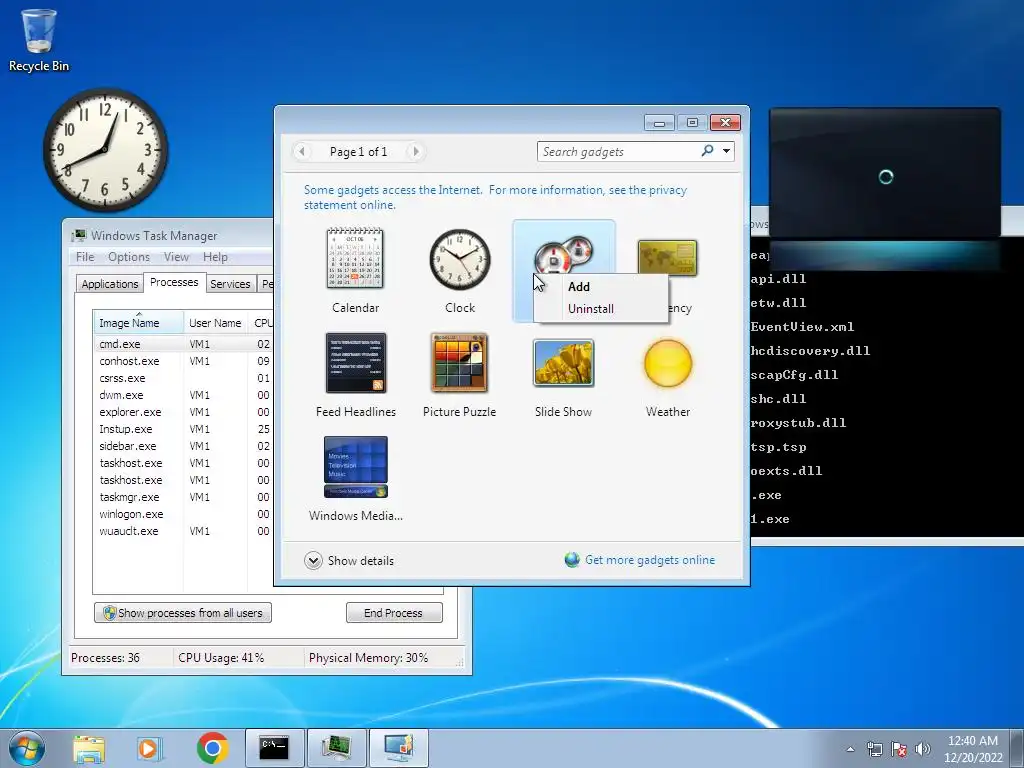This screenshot has height=768, width=1024.
Task: Open the Recycle Bin desktop icon
Action: click(x=39, y=40)
